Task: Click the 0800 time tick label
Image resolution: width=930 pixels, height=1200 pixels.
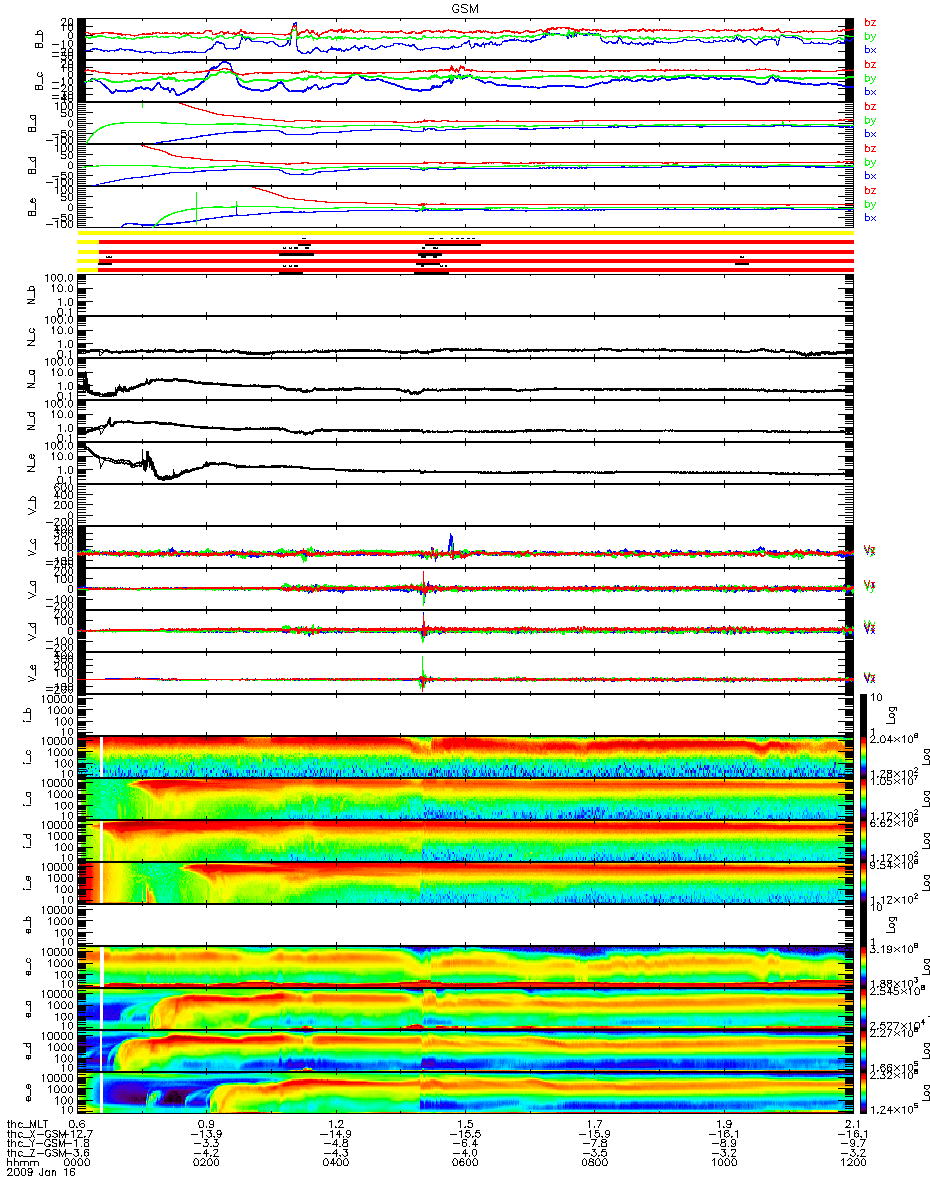Action: (x=594, y=1164)
